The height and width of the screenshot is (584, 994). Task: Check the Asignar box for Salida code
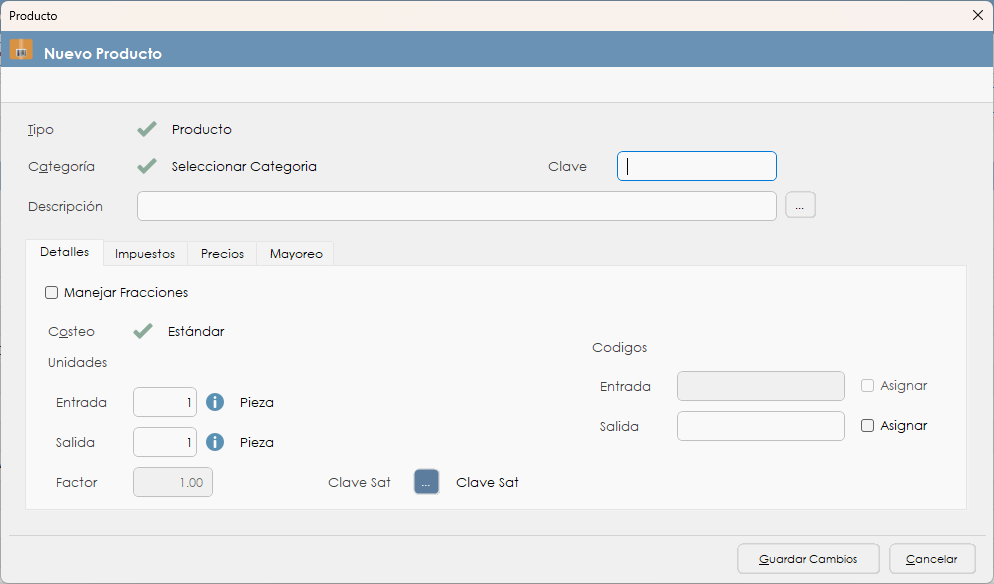pos(867,426)
